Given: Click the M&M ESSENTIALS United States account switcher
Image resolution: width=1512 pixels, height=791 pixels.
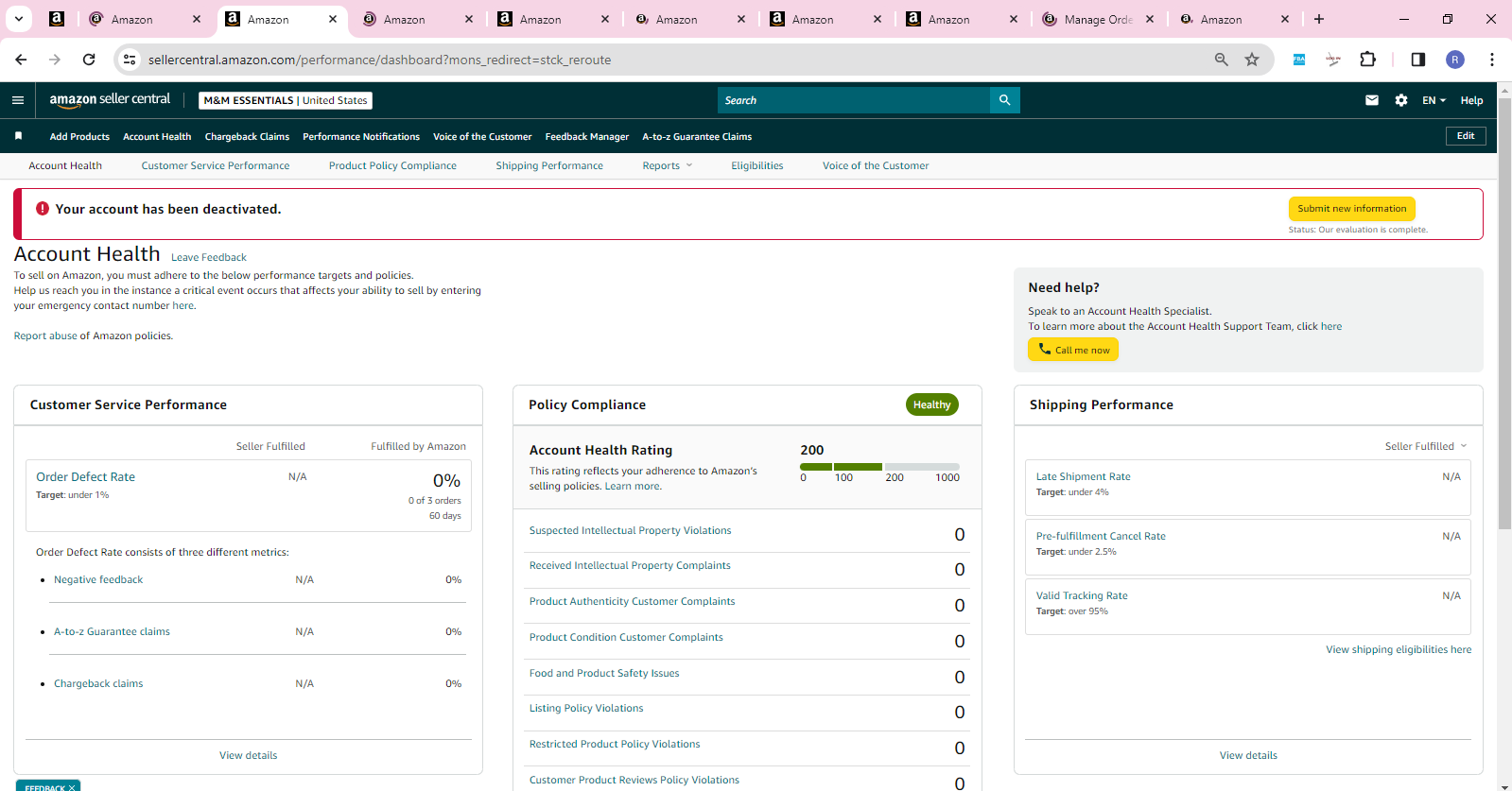Looking at the screenshot, I should pyautogui.click(x=286, y=100).
